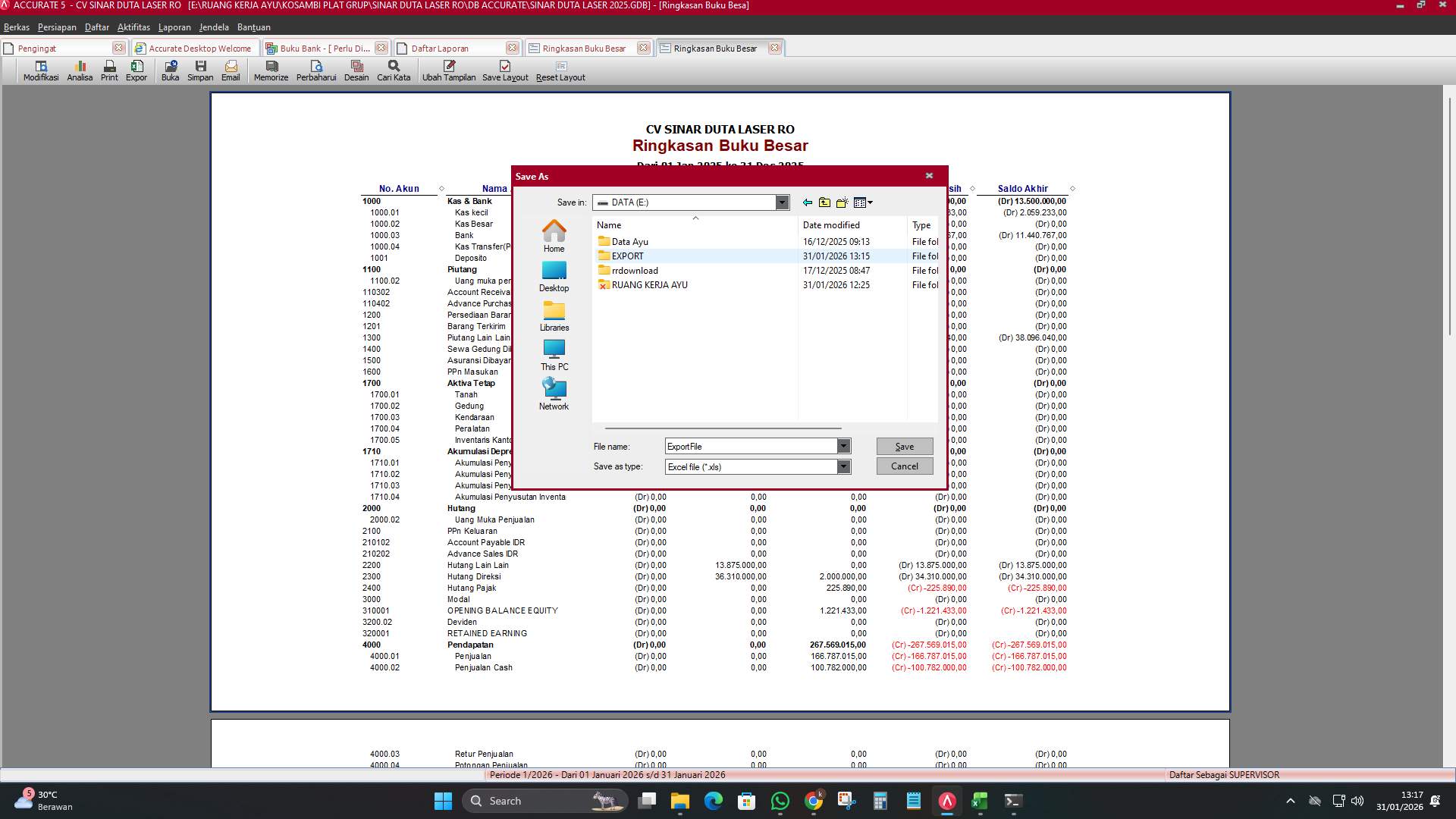Click the Memorize report icon
This screenshot has width=1456, height=819.
pyautogui.click(x=270, y=70)
